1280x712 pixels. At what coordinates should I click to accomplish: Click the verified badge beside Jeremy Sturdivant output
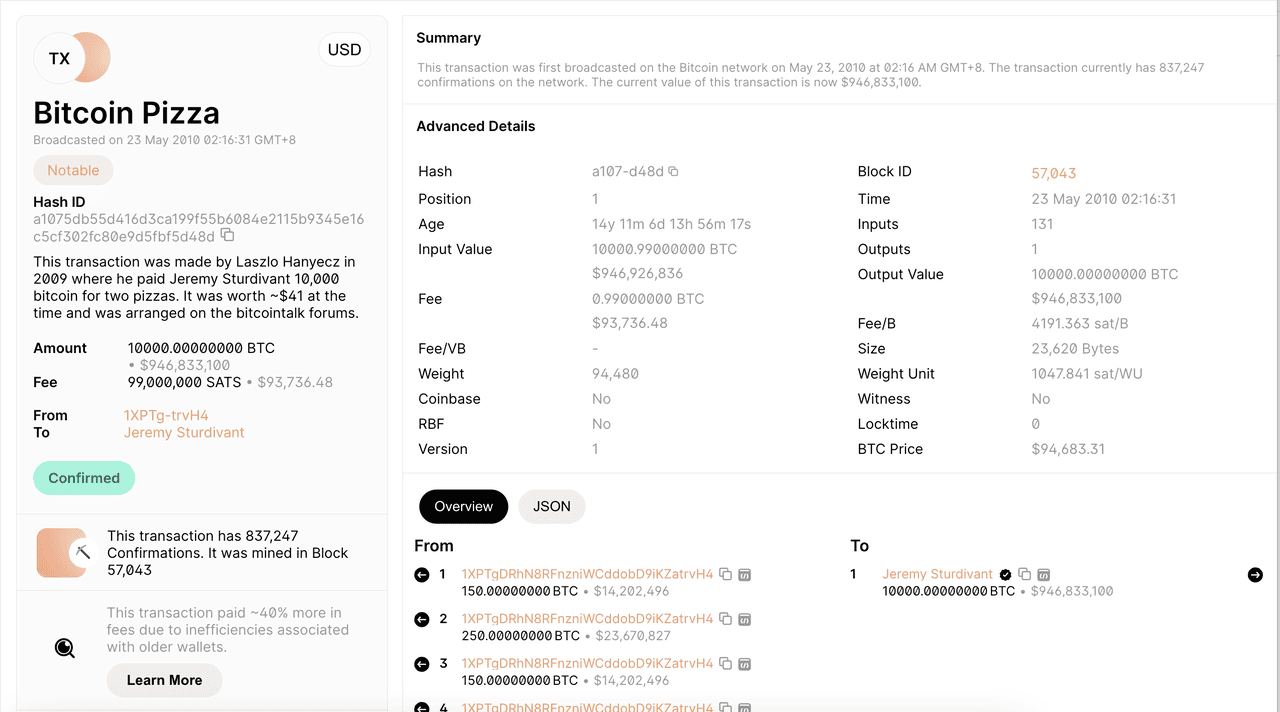1005,575
